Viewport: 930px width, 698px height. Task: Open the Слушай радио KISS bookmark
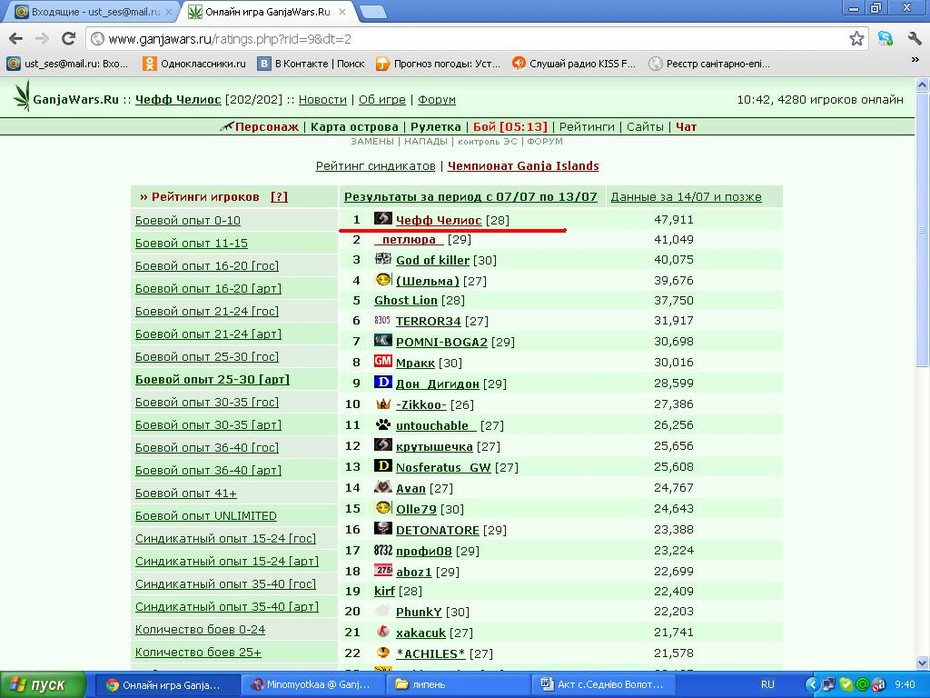pyautogui.click(x=574, y=63)
